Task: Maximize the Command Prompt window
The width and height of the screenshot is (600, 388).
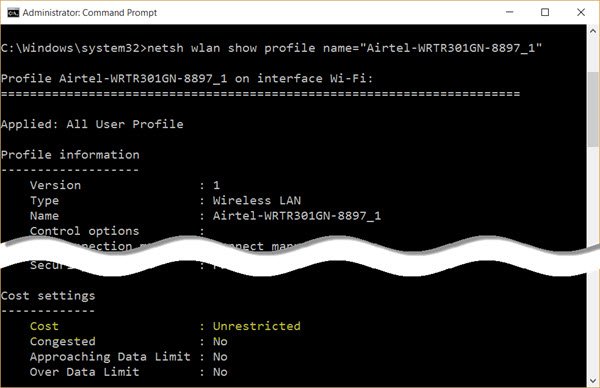Action: [545, 12]
